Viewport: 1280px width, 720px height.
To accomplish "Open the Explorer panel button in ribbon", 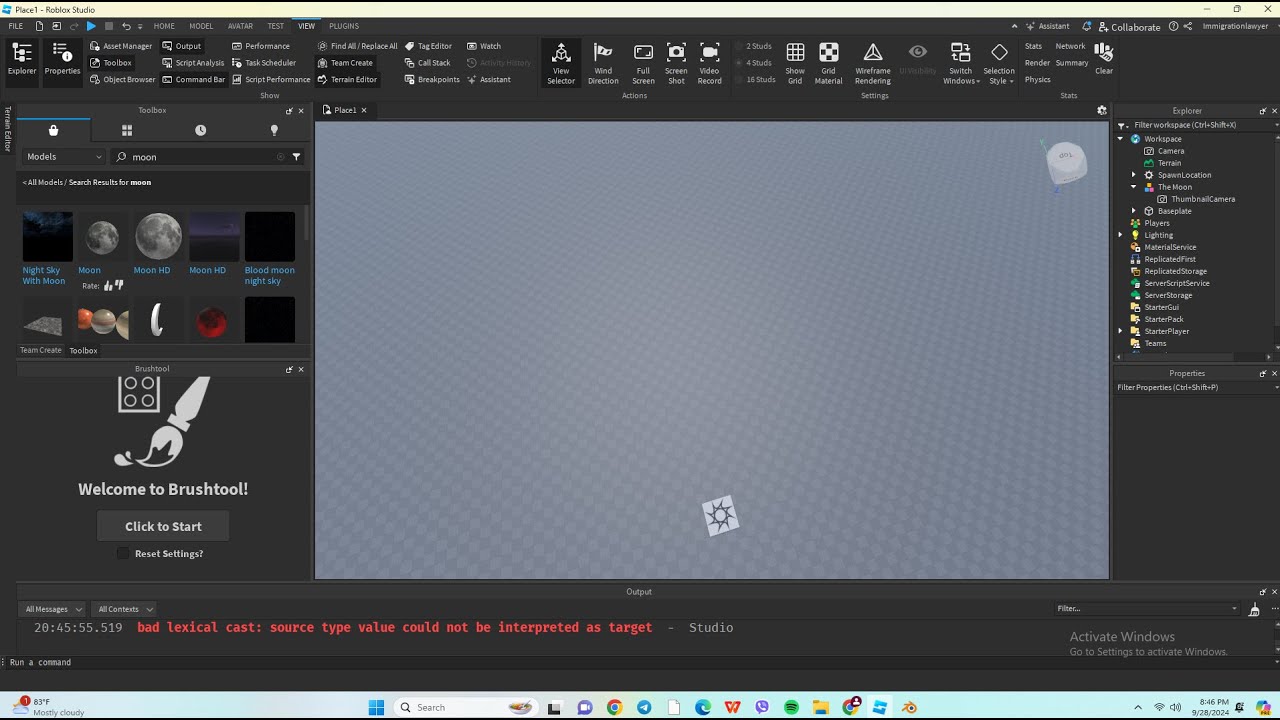I will coord(22,59).
